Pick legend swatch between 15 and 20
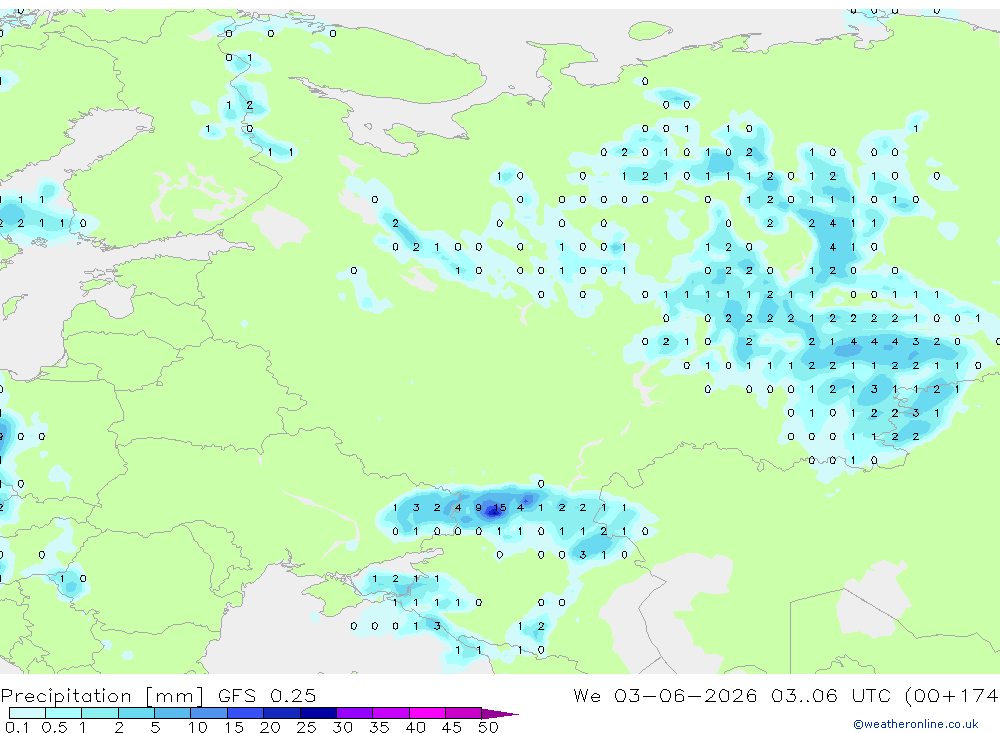 click(x=245, y=713)
